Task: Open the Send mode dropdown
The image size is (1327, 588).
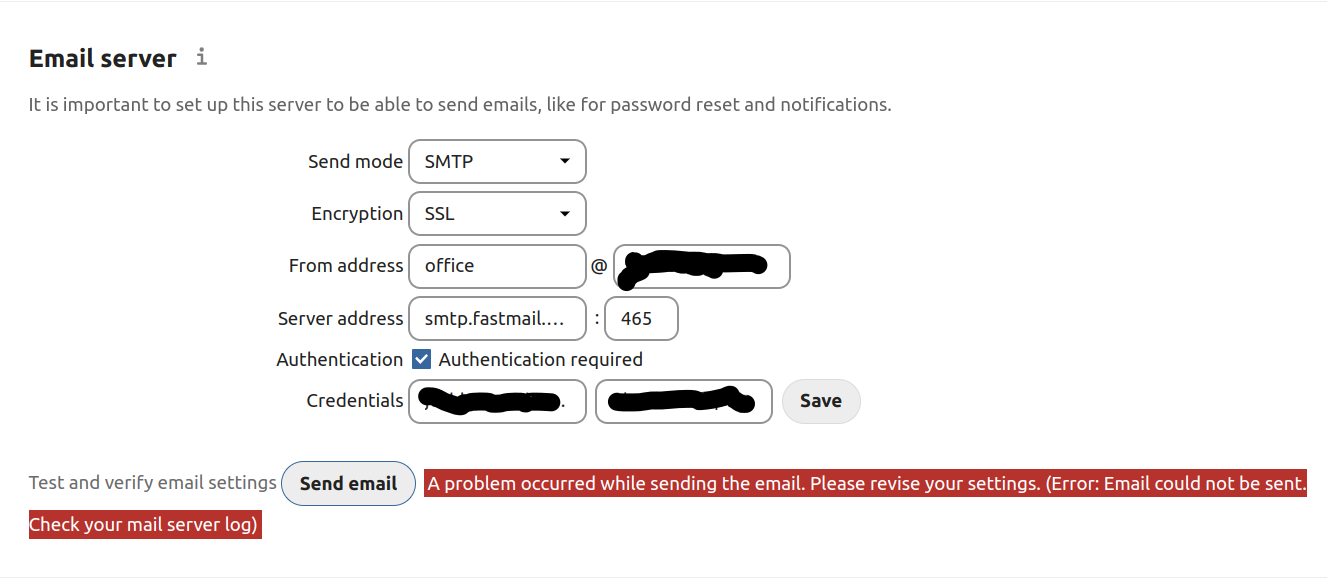Action: pyautogui.click(x=497, y=161)
